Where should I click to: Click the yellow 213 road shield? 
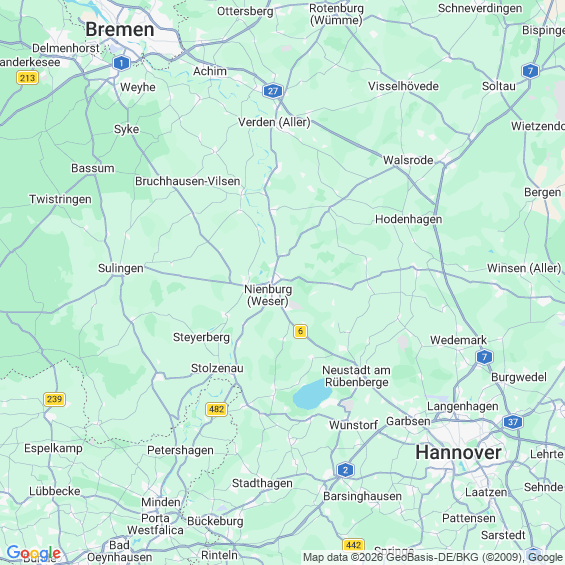click(x=28, y=78)
